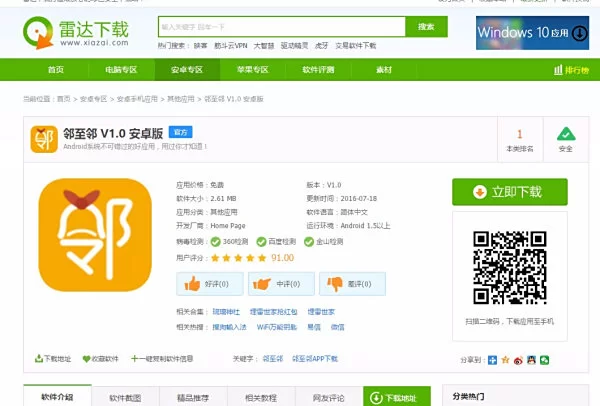
Task: Click 安卓手机应用 in the breadcrumb
Action: (137, 99)
